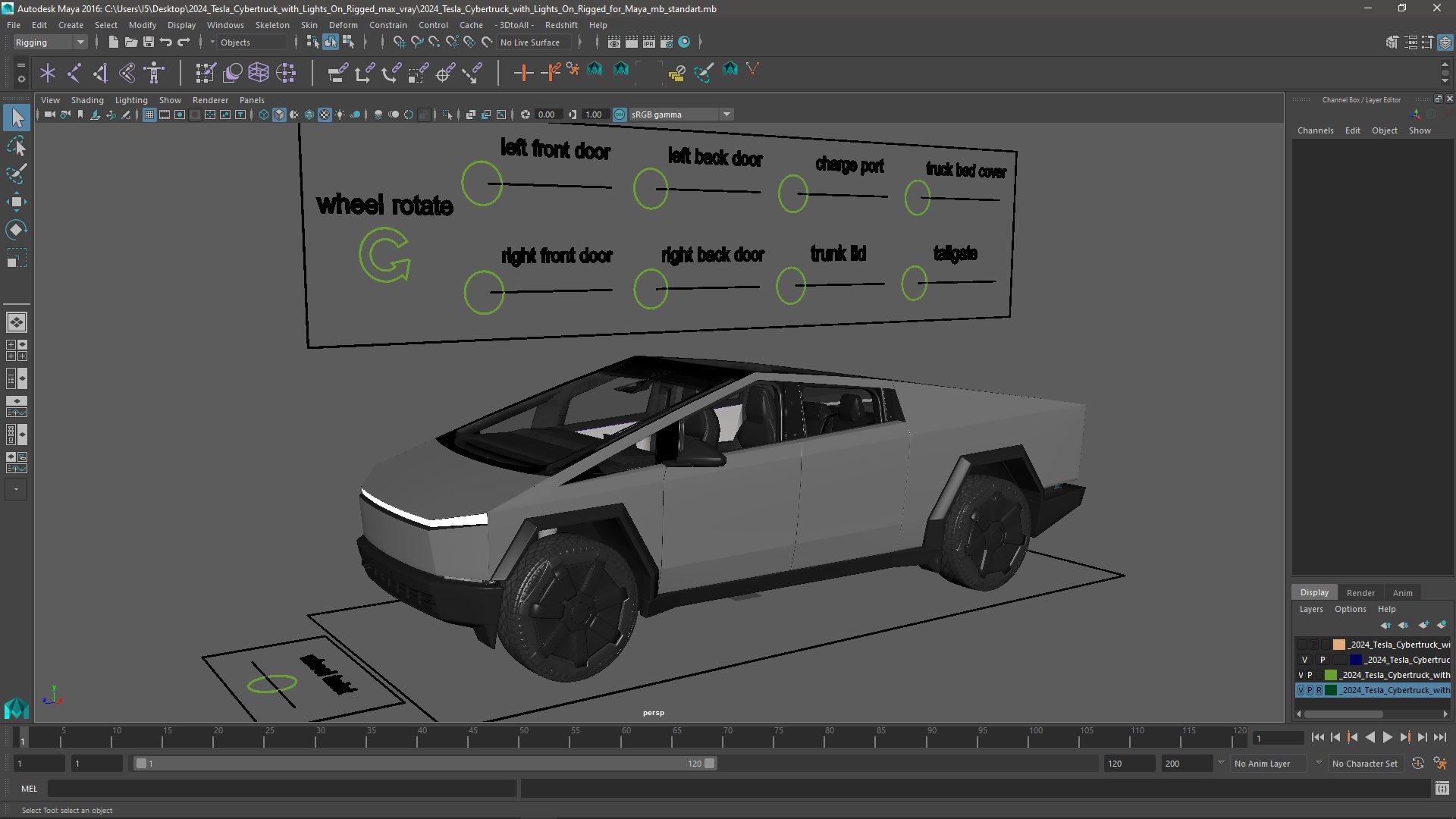Activate the Rotate tool
Image resolution: width=1456 pixels, height=819 pixels.
click(17, 230)
